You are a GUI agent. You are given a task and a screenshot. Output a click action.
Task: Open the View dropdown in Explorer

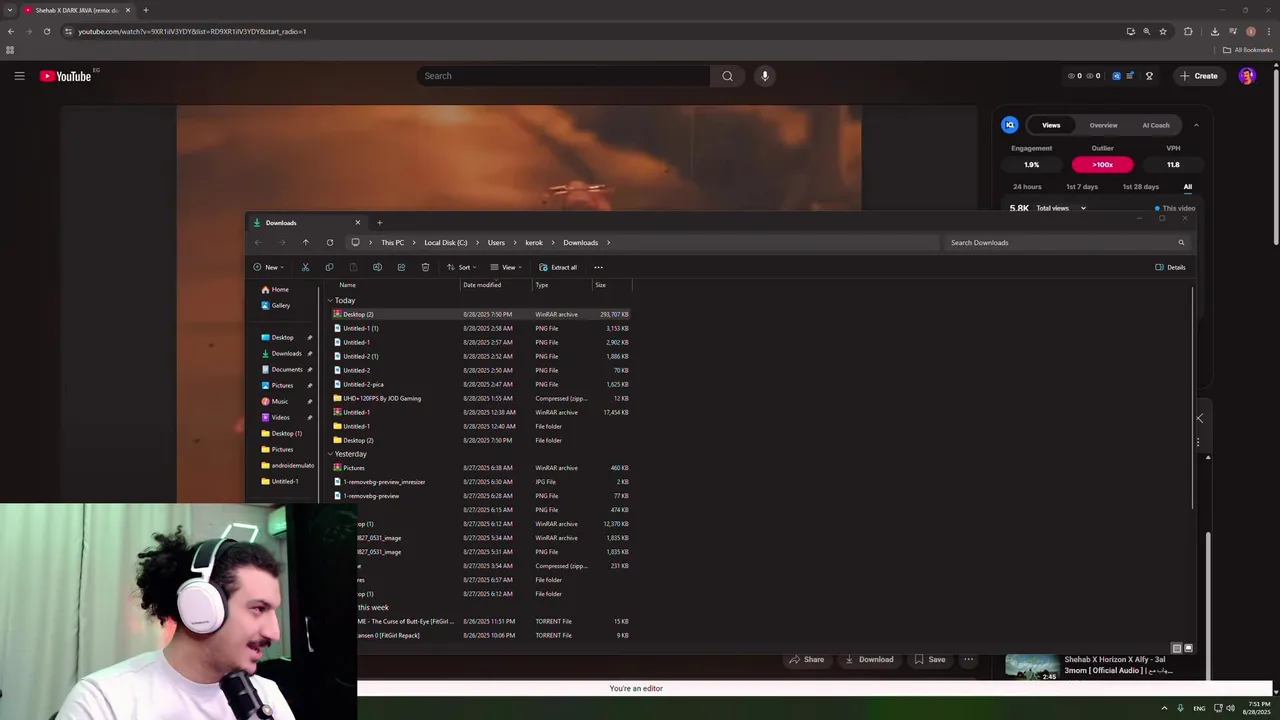click(x=506, y=267)
